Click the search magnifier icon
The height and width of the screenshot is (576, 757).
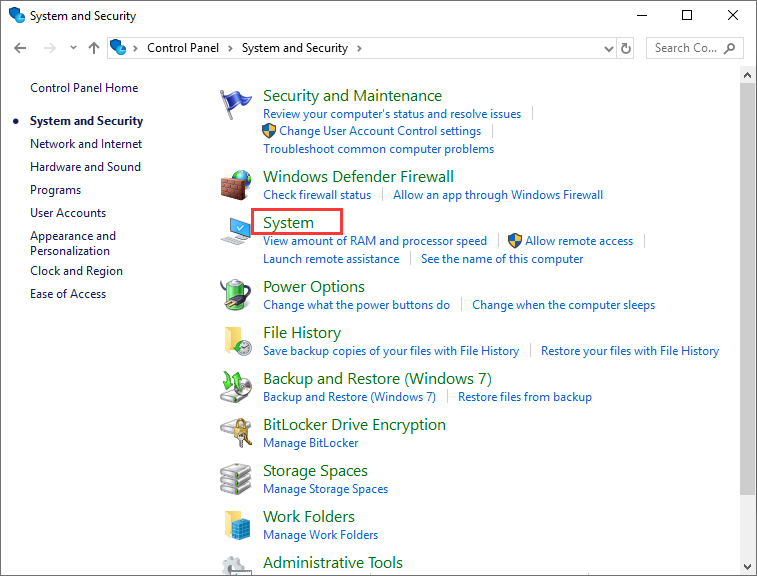(x=730, y=48)
